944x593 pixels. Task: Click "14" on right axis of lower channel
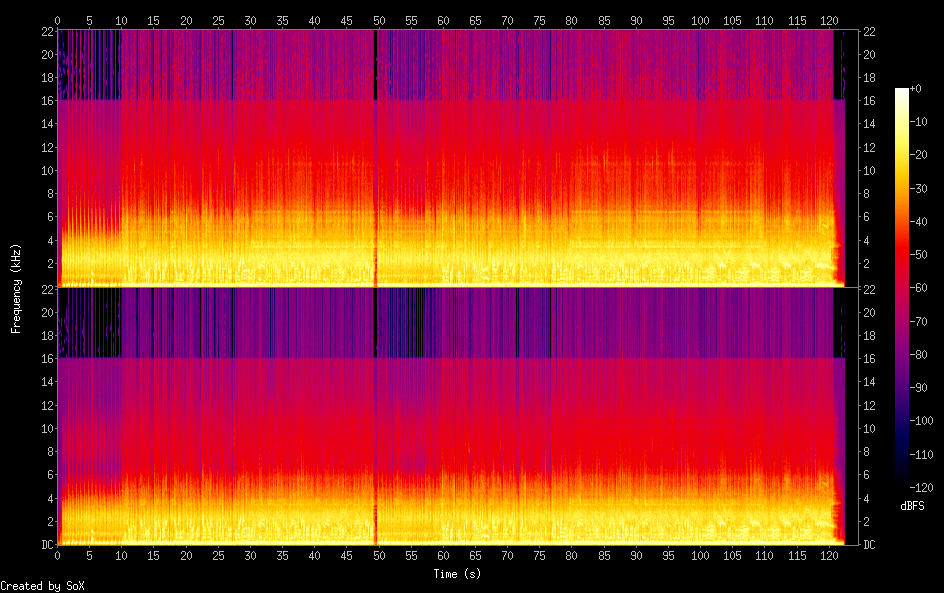tap(869, 382)
